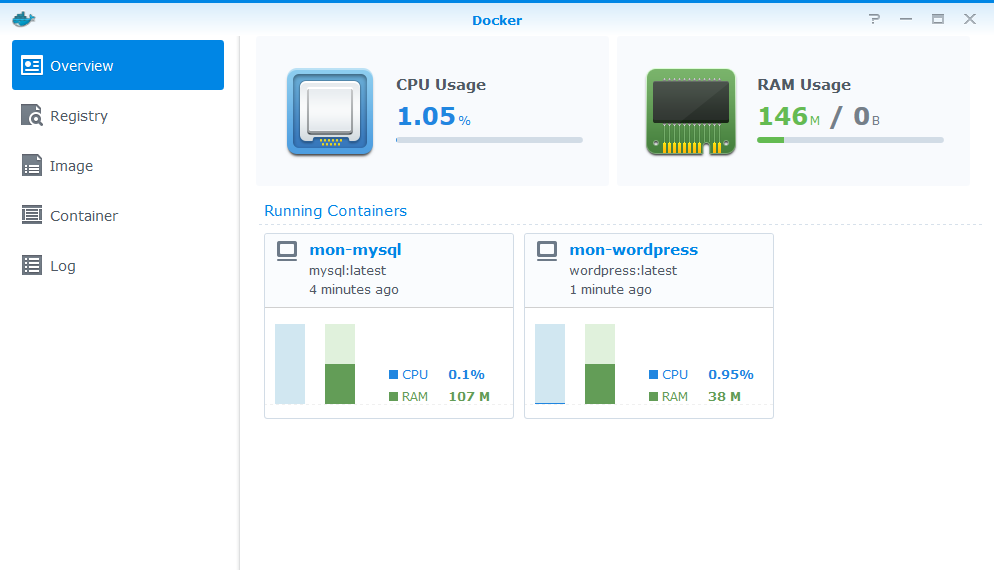Image resolution: width=994 pixels, height=570 pixels.
Task: Click the Image list icon
Action: click(32, 166)
